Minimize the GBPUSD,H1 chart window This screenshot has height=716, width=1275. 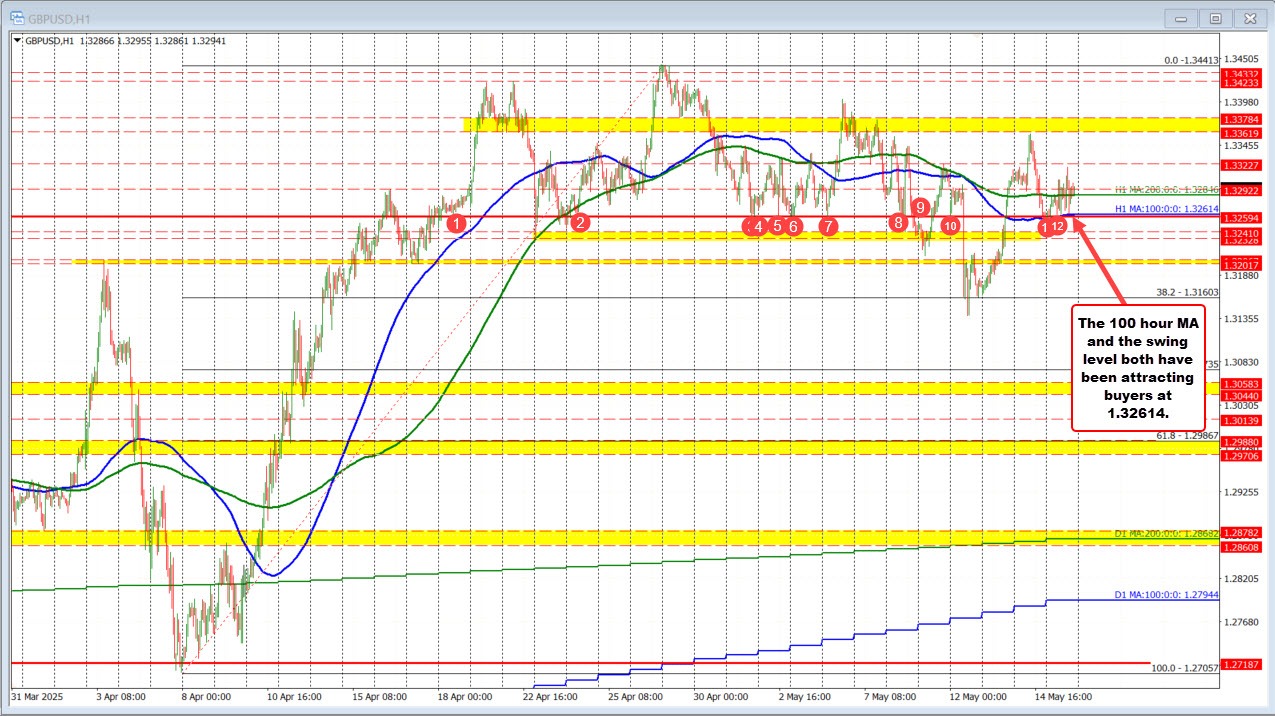[x=1180, y=18]
